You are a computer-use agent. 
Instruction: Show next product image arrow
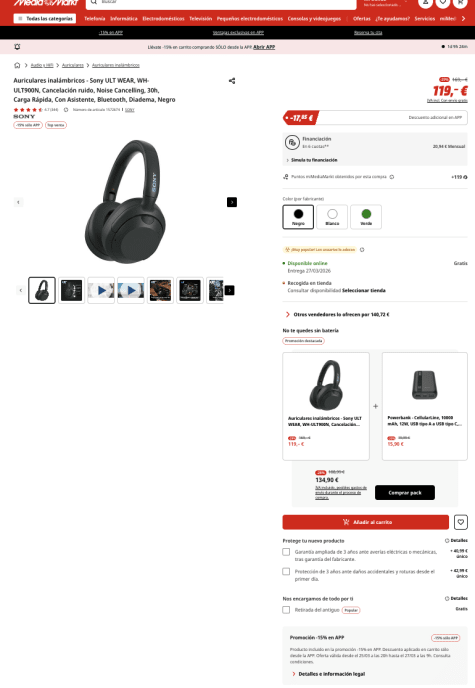point(232,202)
